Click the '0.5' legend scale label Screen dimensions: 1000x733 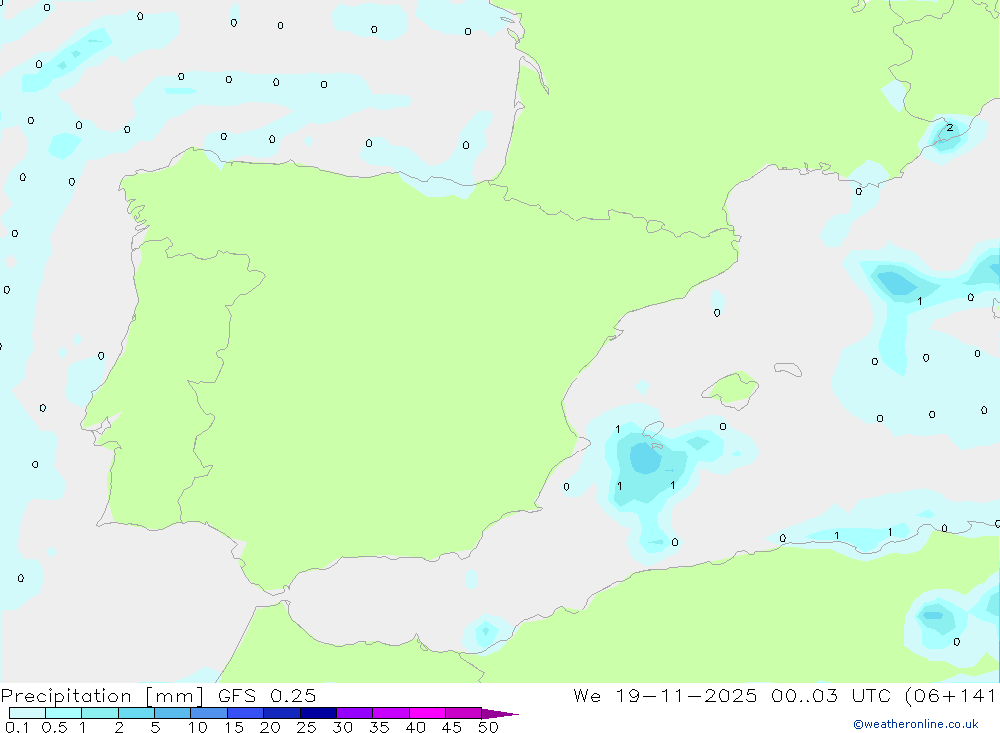coord(54,727)
